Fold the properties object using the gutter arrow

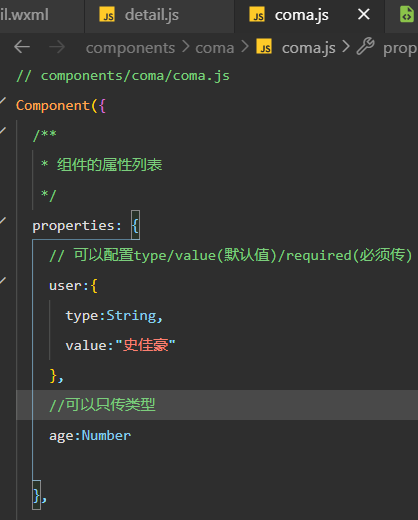click(x=3, y=220)
